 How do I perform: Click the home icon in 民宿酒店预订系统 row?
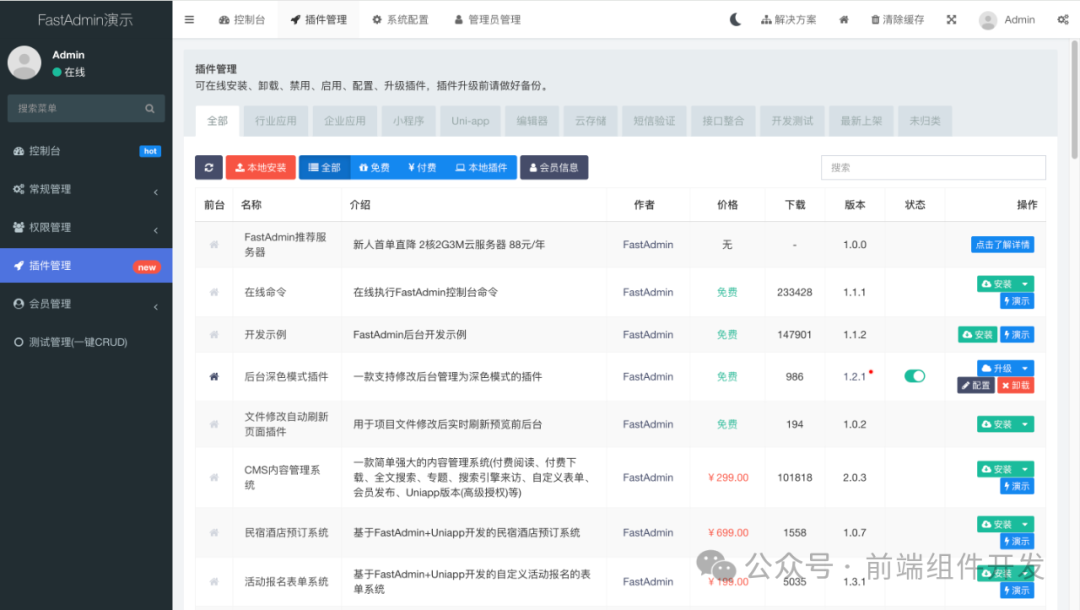coord(214,533)
